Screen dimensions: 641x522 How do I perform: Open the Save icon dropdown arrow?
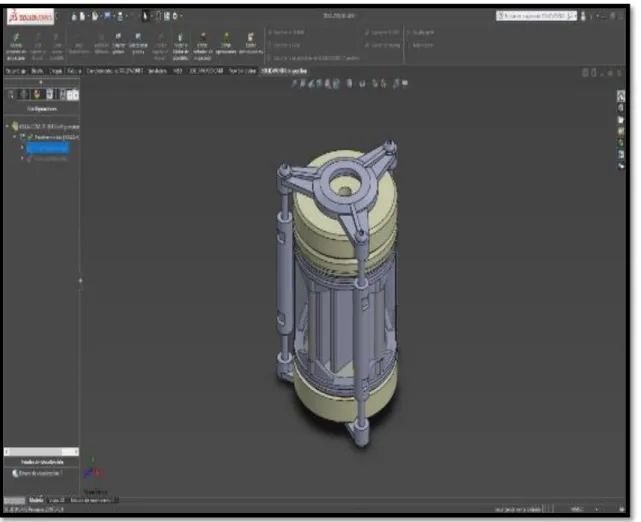(113, 16)
